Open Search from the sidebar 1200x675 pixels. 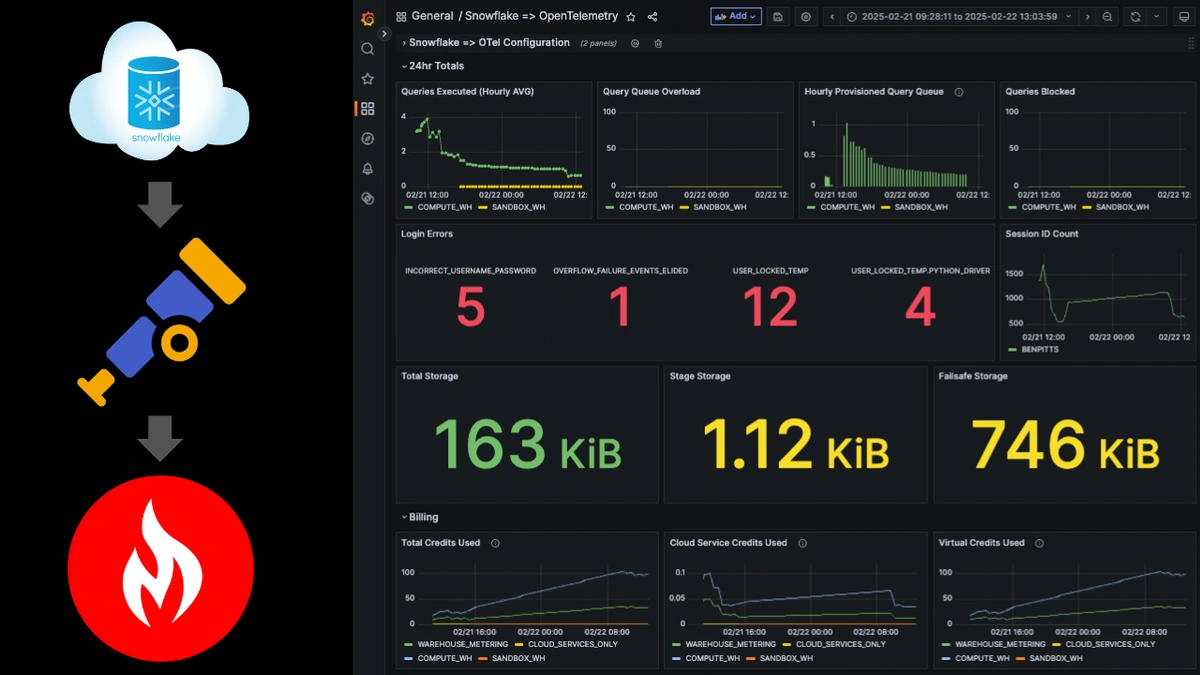[367, 48]
